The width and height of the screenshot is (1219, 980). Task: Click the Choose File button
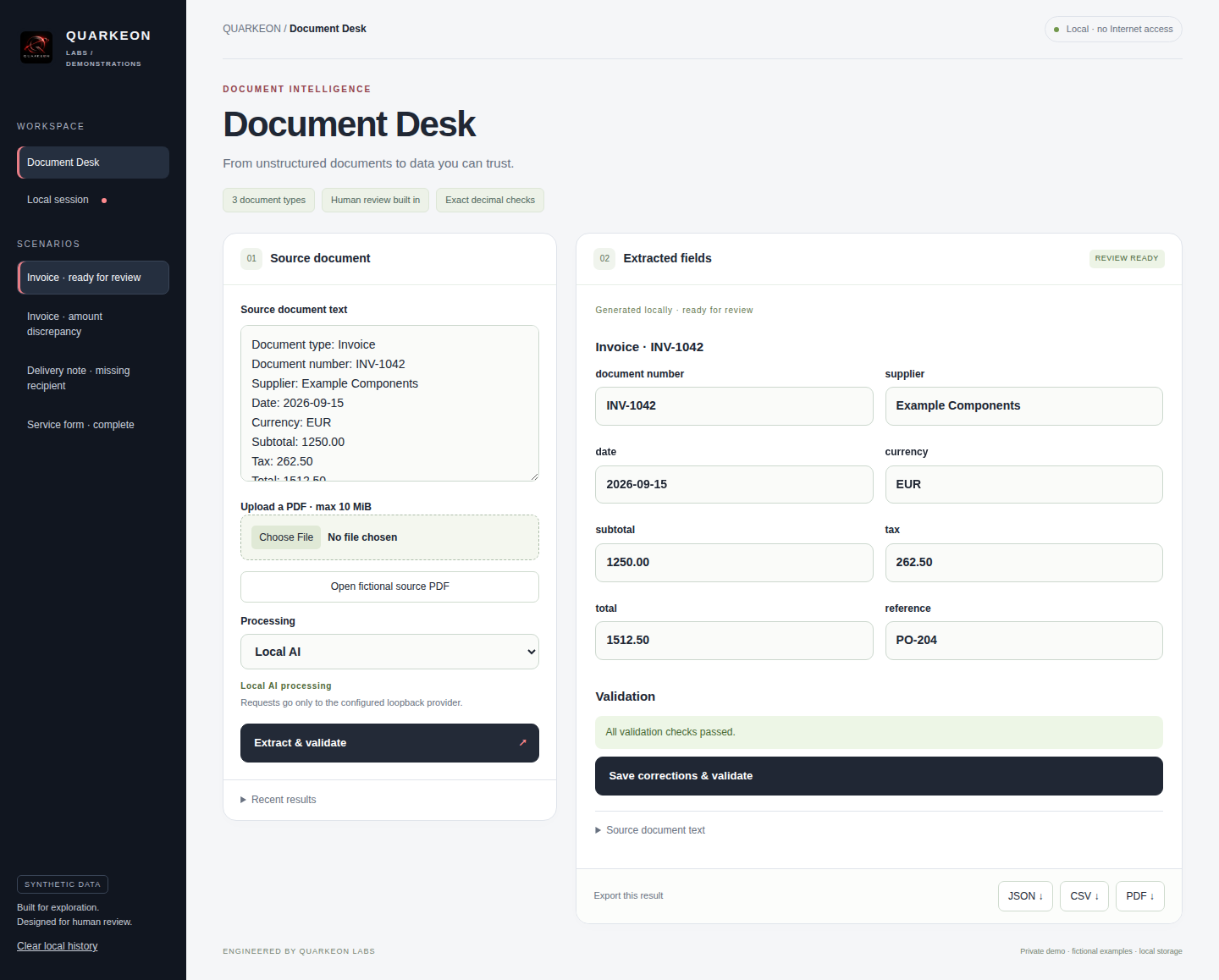pos(286,537)
